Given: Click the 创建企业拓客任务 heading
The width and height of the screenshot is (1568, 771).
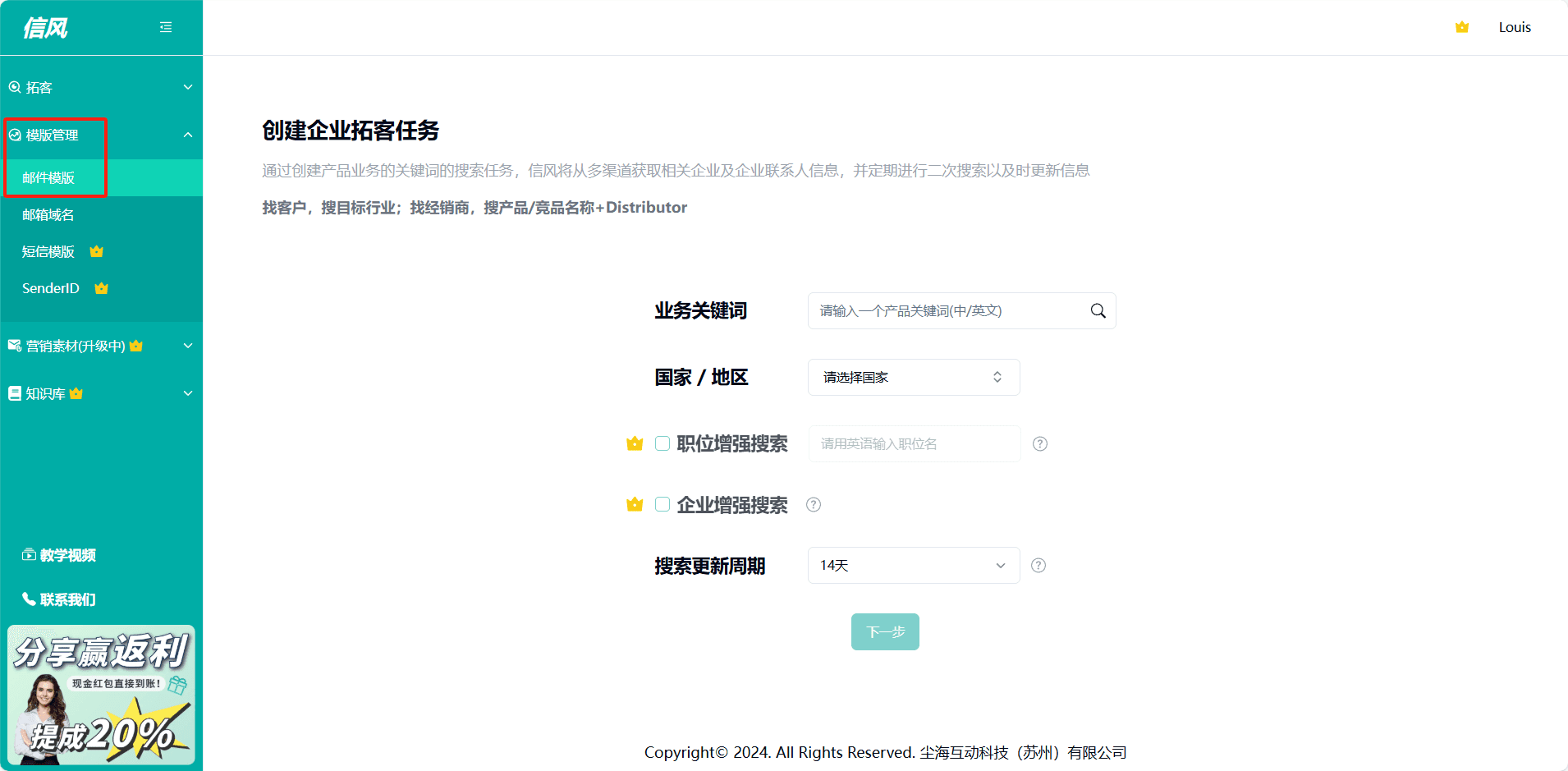Looking at the screenshot, I should 351,131.
